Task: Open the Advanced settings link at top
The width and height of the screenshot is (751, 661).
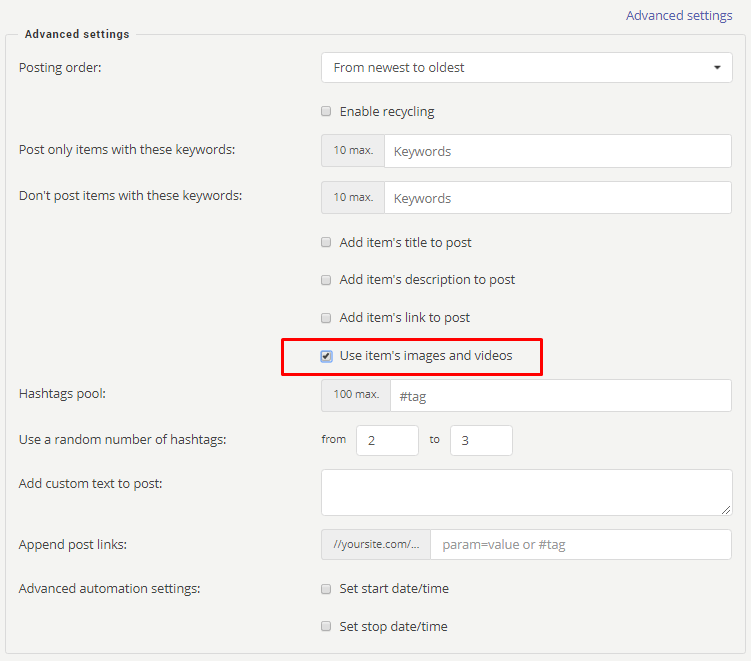Action: click(679, 15)
